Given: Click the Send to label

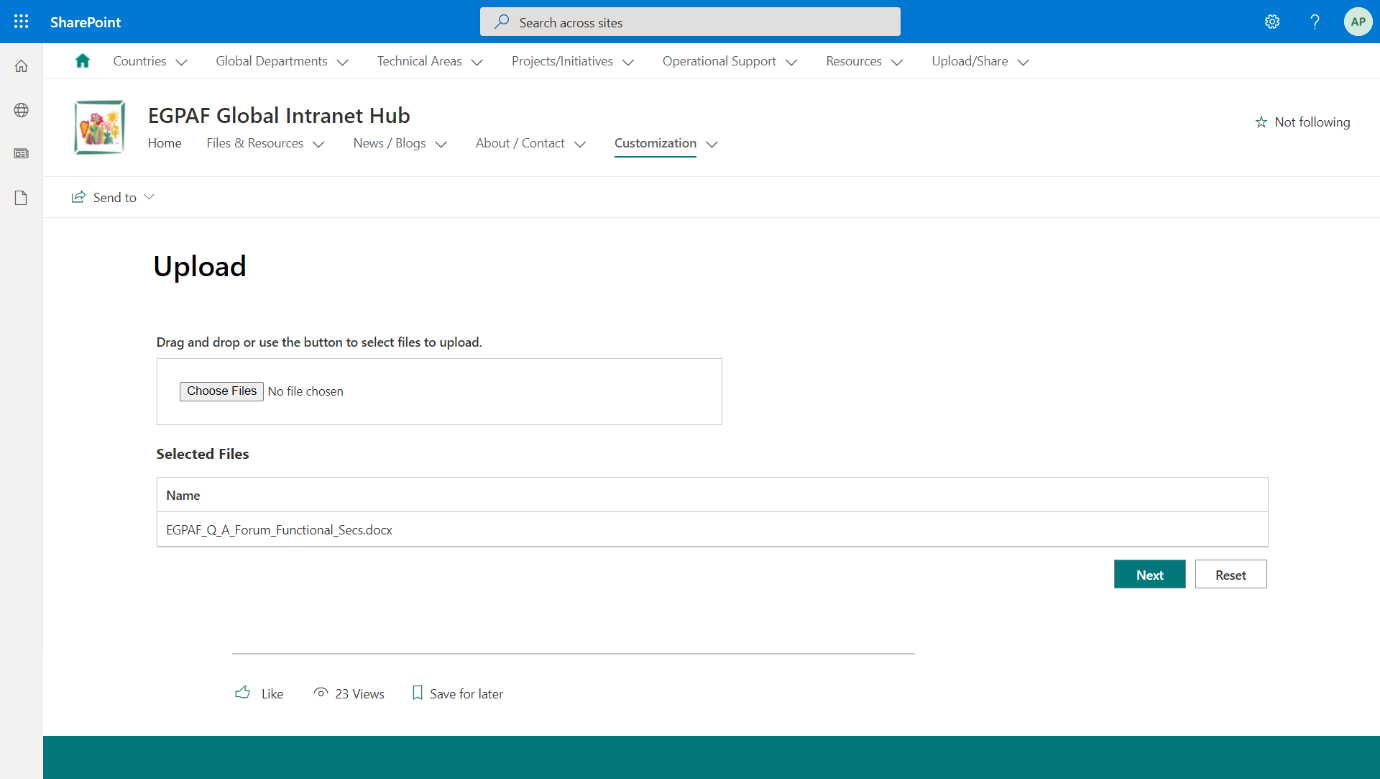Looking at the screenshot, I should pyautogui.click(x=115, y=197).
